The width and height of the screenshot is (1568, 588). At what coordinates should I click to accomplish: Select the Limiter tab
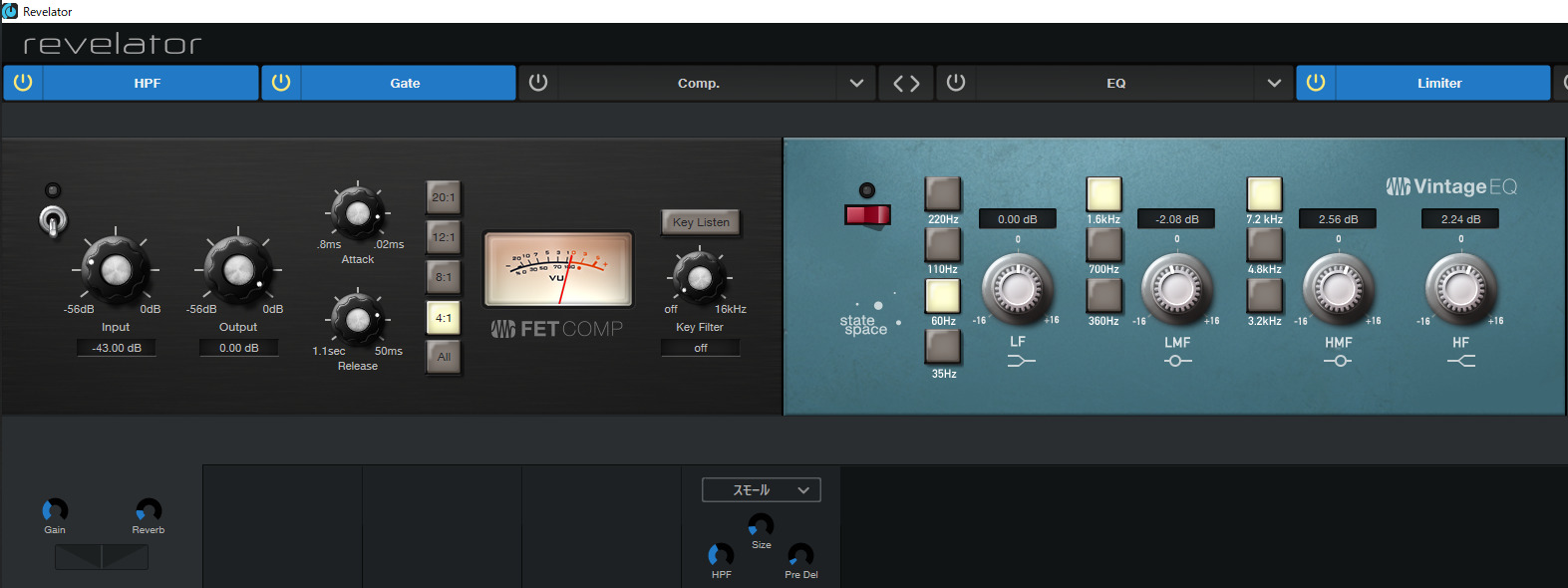(x=1440, y=83)
